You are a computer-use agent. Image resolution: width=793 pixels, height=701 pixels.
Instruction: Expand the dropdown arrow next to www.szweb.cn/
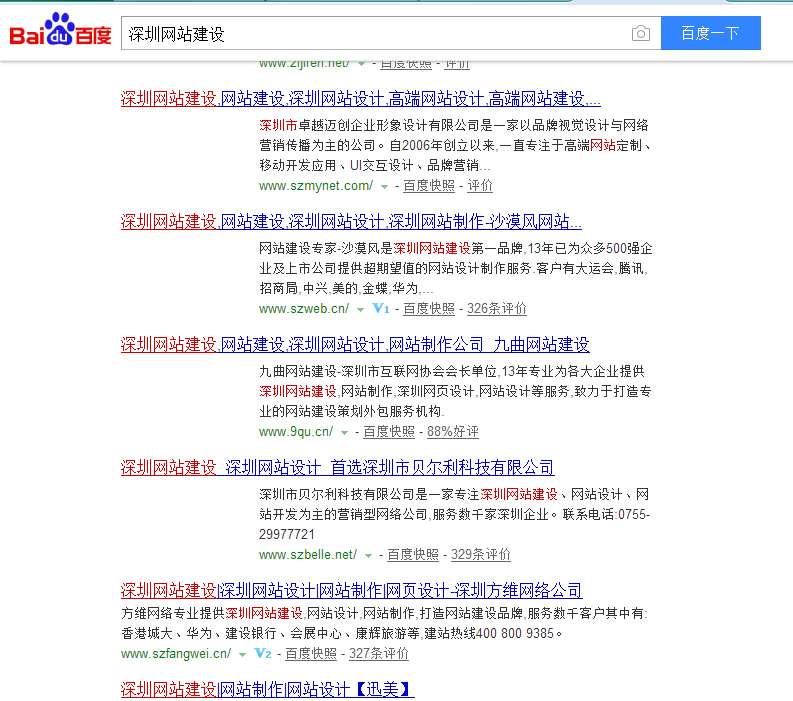360,310
